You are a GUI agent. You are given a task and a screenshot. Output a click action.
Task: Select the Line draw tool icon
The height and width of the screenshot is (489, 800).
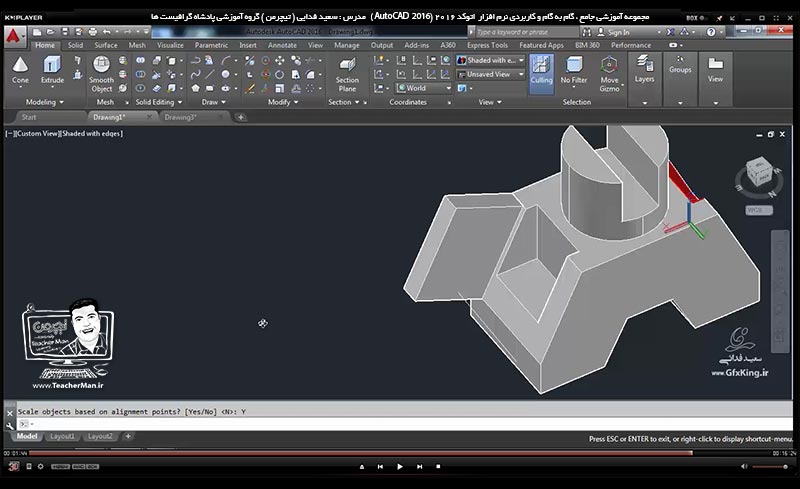209,75
